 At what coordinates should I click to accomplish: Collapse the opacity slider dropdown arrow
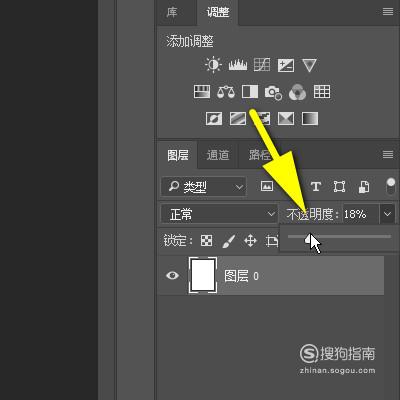[x=387, y=214]
